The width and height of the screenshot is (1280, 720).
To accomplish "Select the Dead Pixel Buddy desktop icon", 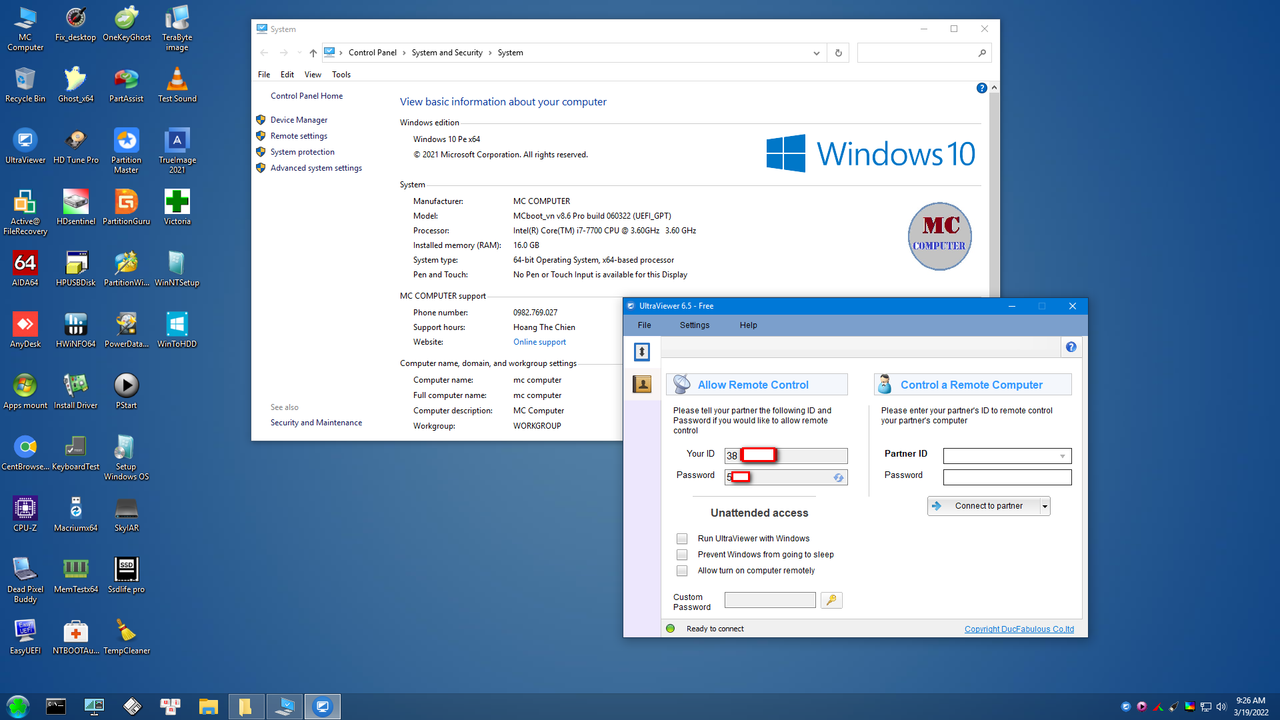I will click(25, 580).
